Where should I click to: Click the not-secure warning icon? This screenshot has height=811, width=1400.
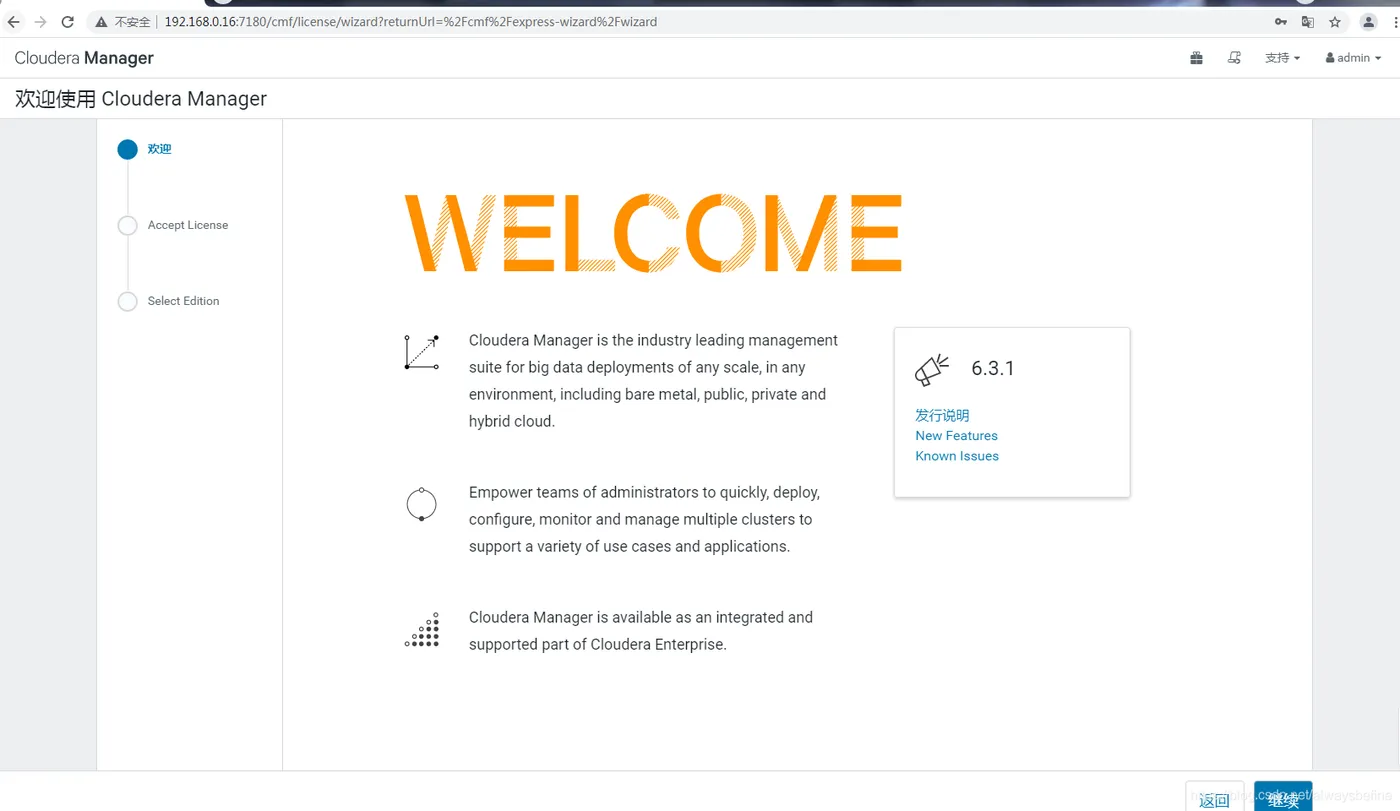point(102,21)
